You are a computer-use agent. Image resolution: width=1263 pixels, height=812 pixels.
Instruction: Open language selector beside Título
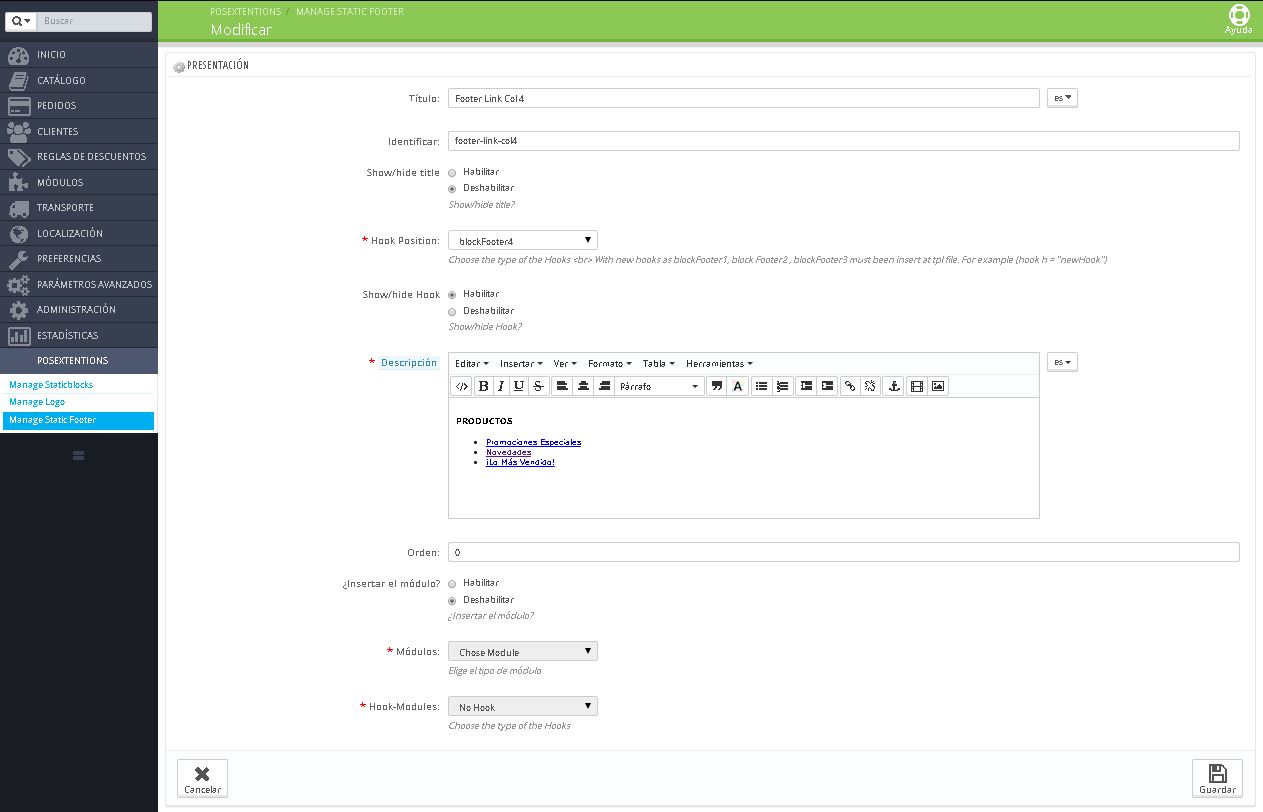pos(1062,98)
